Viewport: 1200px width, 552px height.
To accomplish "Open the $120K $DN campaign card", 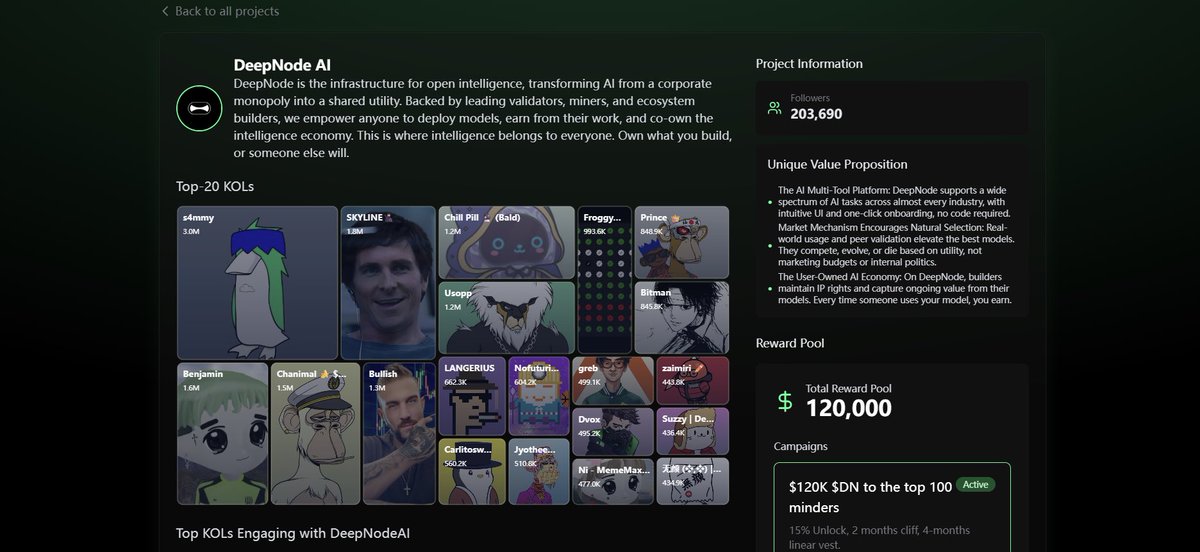I will [891, 510].
